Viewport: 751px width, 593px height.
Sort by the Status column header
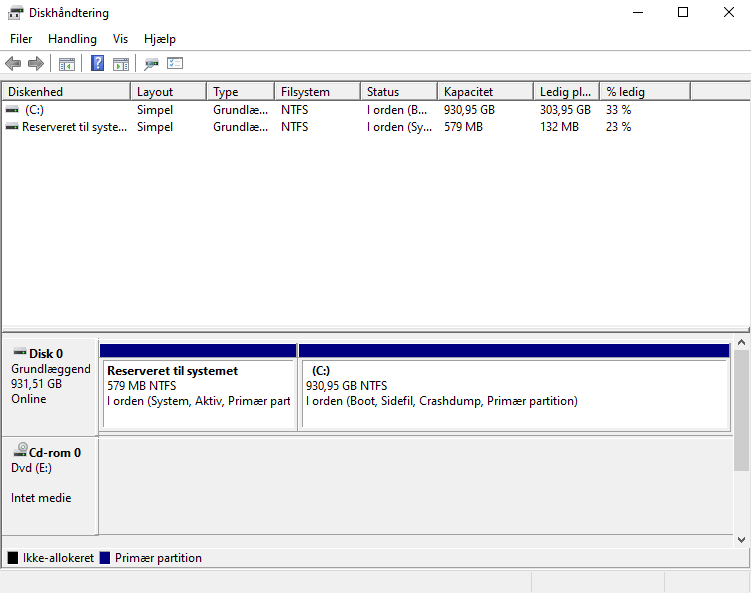click(x=398, y=91)
